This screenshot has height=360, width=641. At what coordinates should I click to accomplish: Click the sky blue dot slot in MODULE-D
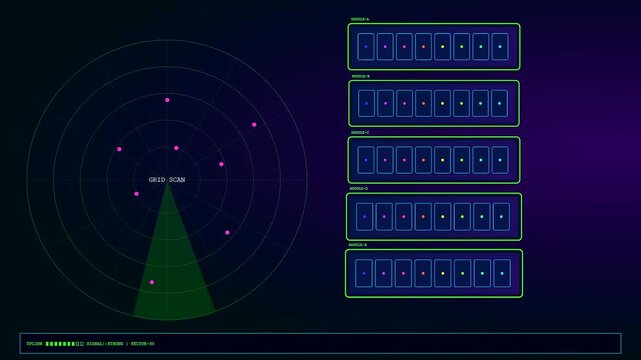click(x=502, y=217)
